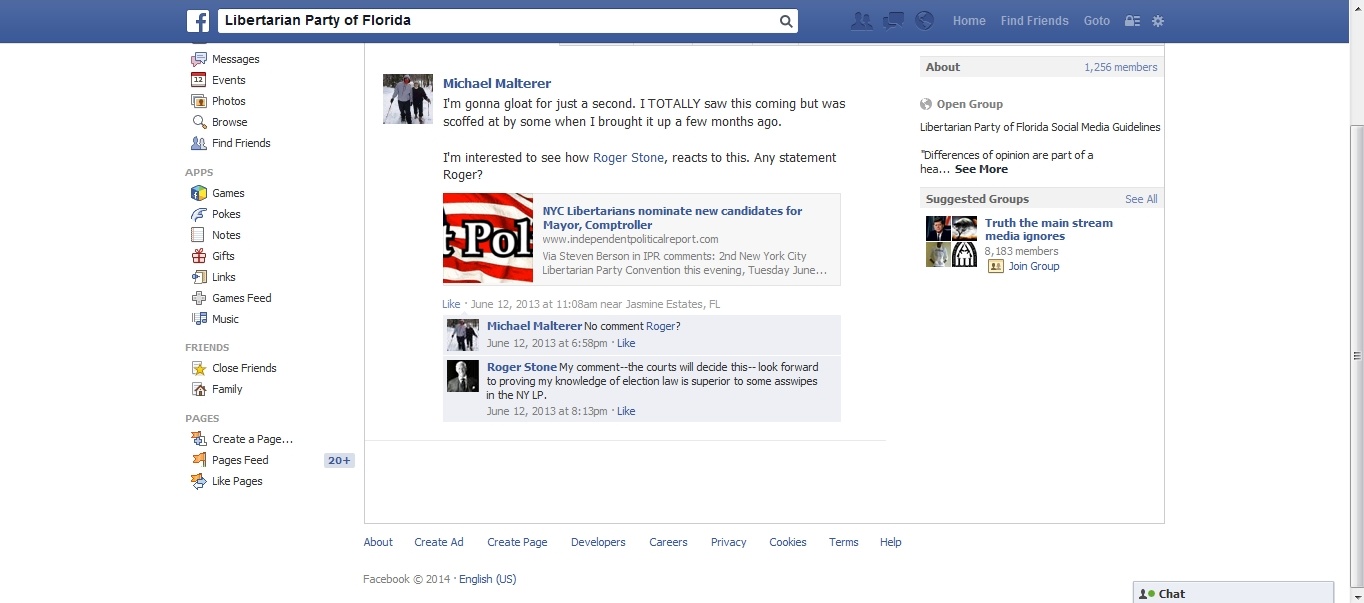The image size is (1364, 603).
Task: Click the Join Group link
Action: (1034, 266)
